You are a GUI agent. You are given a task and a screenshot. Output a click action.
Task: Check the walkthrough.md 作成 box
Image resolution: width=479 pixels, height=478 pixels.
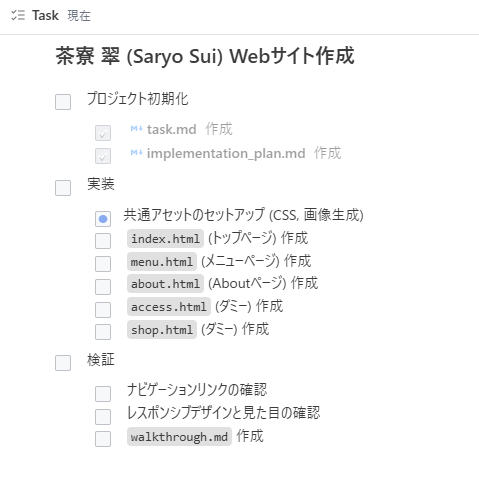click(103, 439)
